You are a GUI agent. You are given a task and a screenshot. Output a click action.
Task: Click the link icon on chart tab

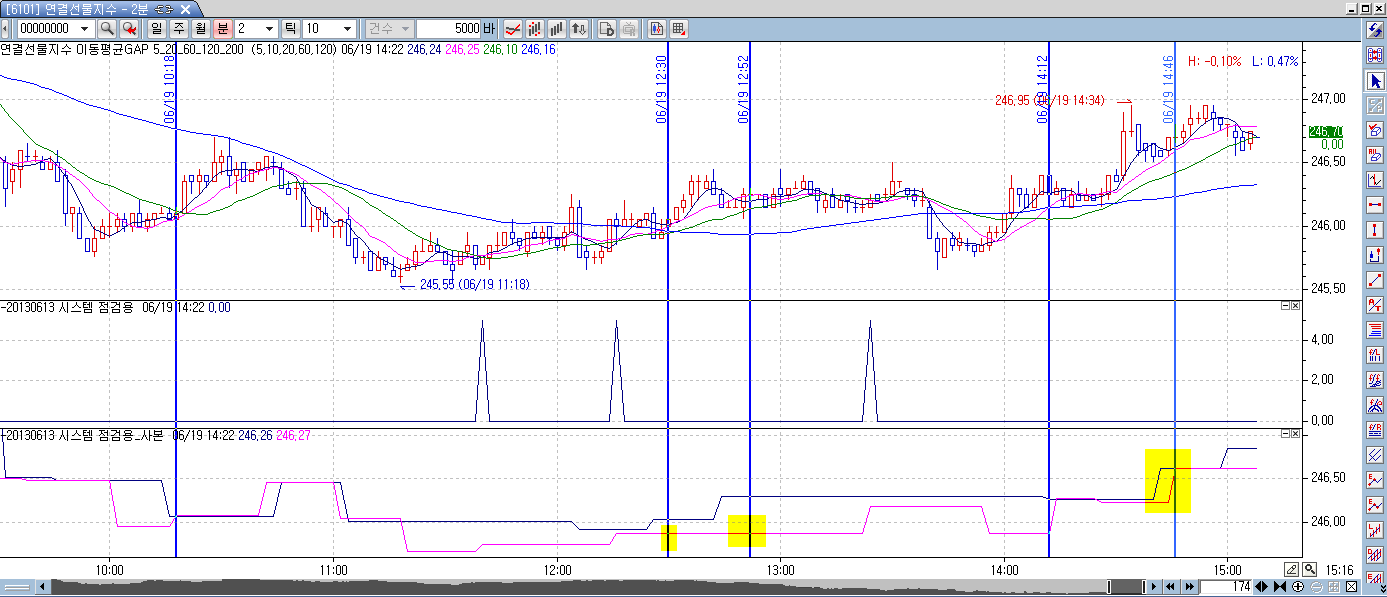tap(166, 9)
